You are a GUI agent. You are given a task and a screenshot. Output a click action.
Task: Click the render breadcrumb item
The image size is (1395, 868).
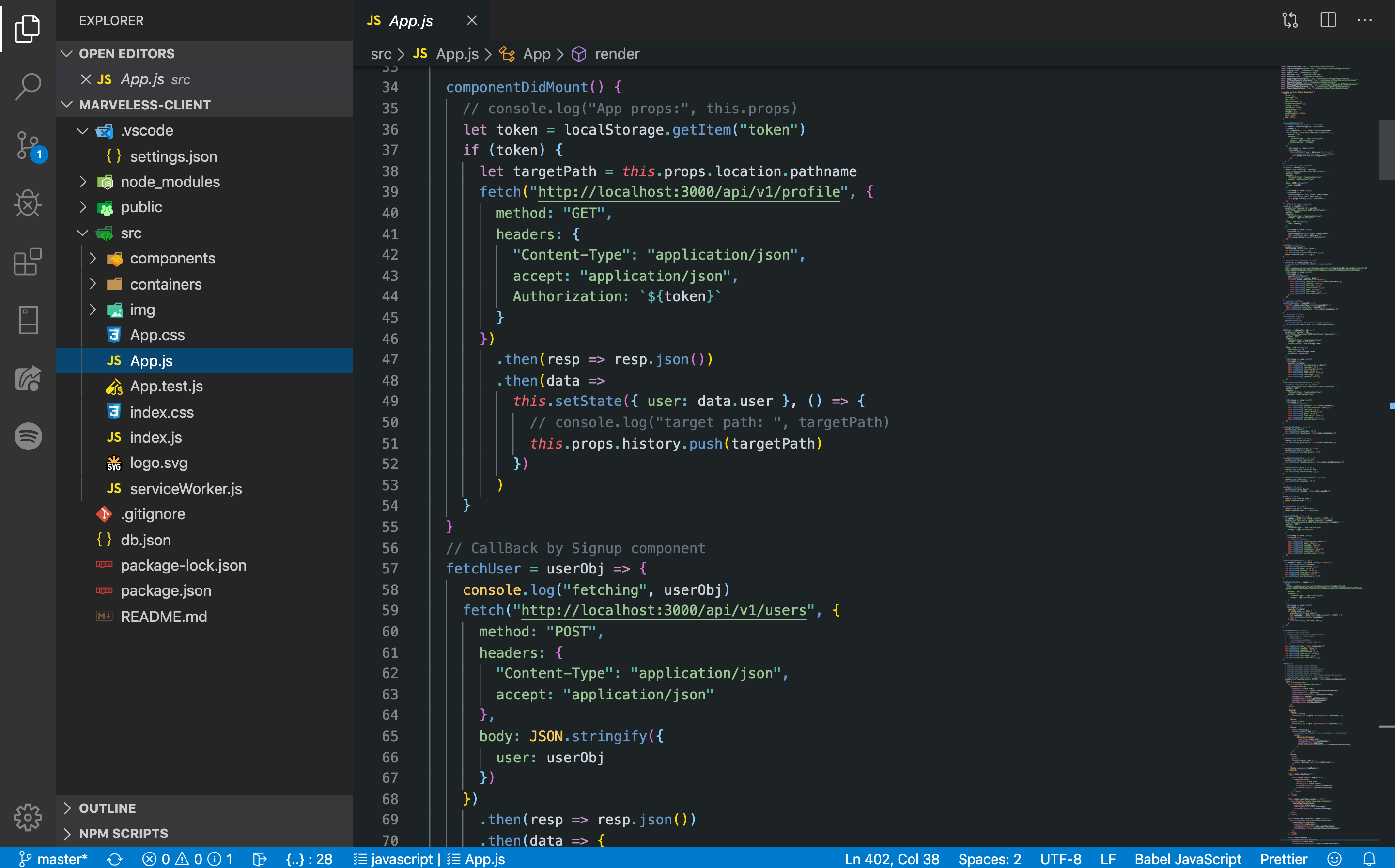tap(606, 54)
